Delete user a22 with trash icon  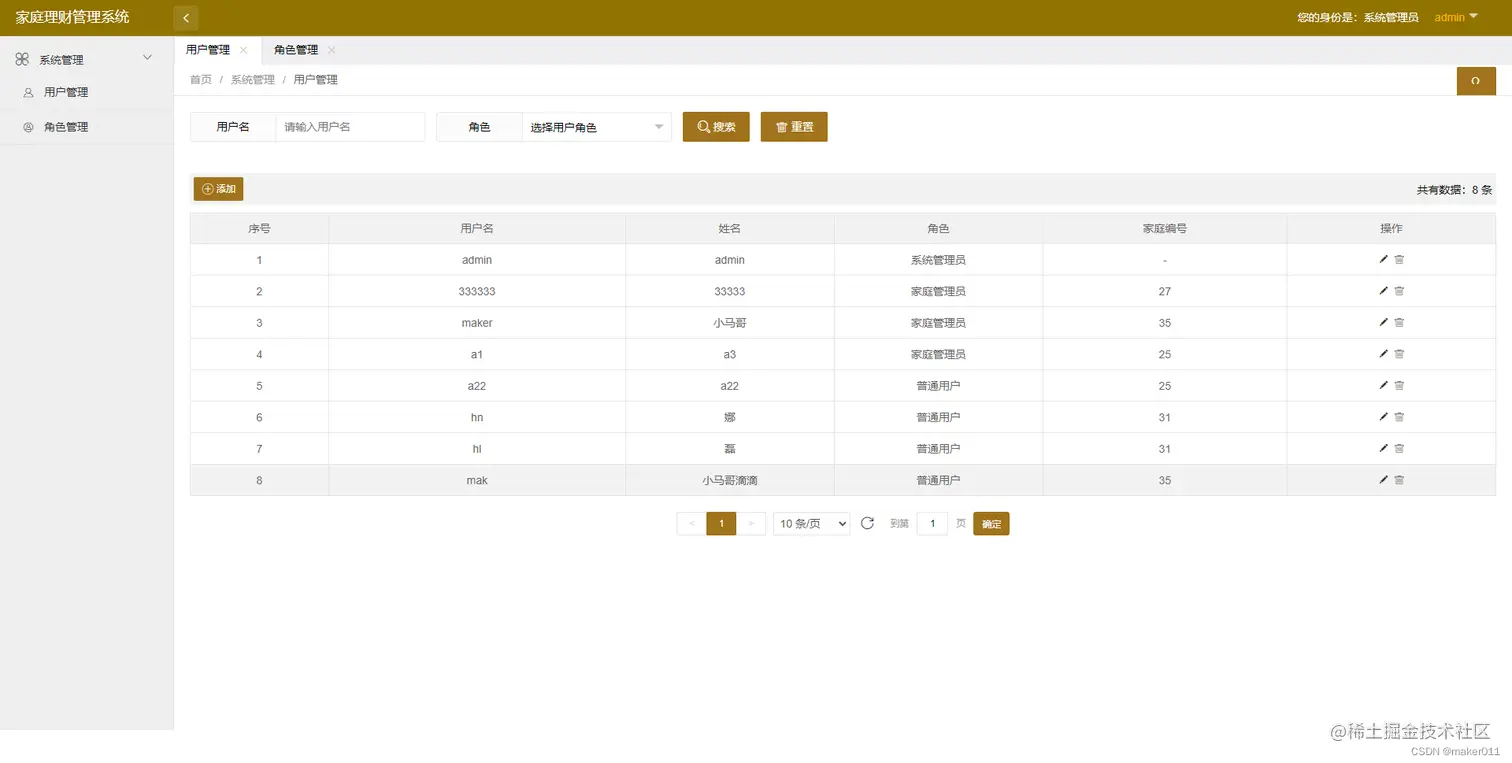(1399, 385)
